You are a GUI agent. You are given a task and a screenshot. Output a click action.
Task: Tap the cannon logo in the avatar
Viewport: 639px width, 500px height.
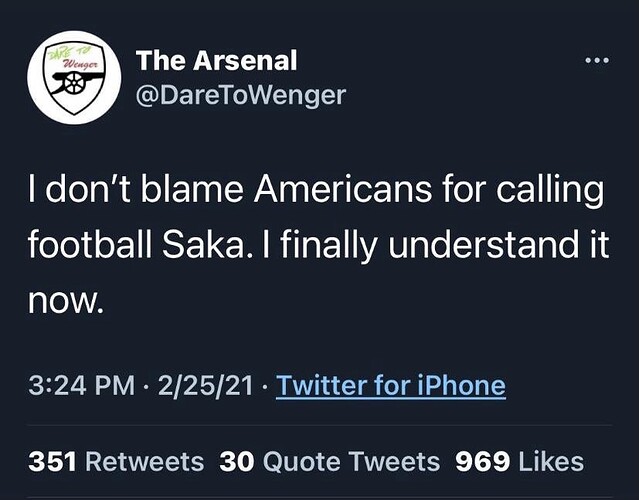click(x=74, y=87)
